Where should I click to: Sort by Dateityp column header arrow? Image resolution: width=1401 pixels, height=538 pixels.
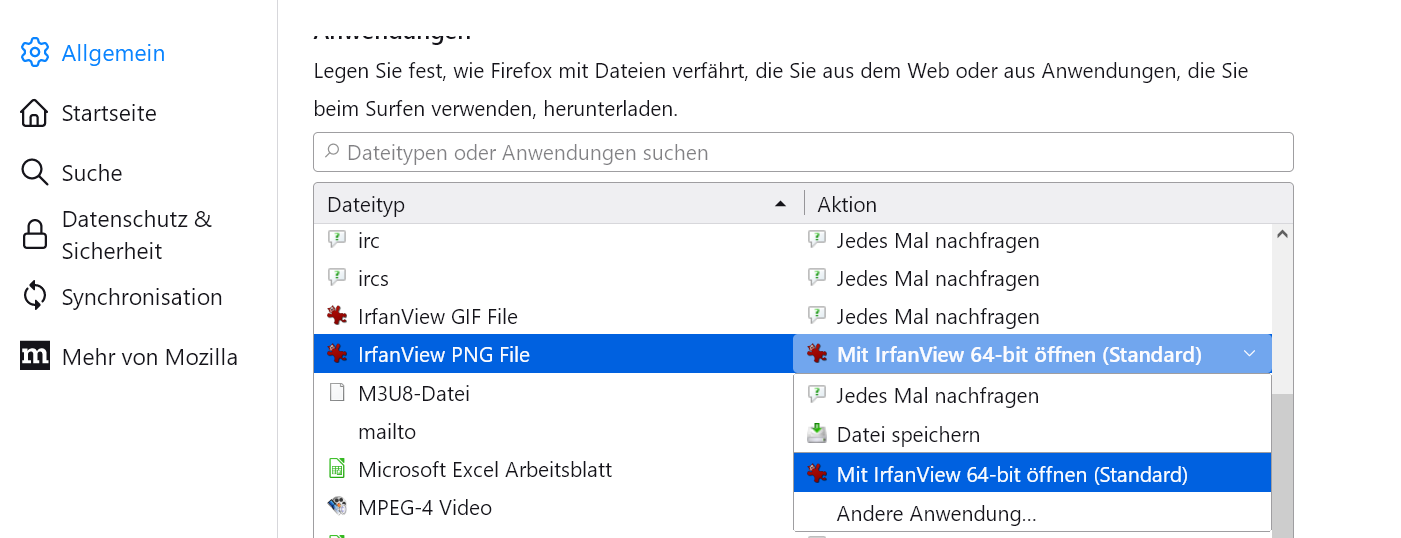click(780, 204)
